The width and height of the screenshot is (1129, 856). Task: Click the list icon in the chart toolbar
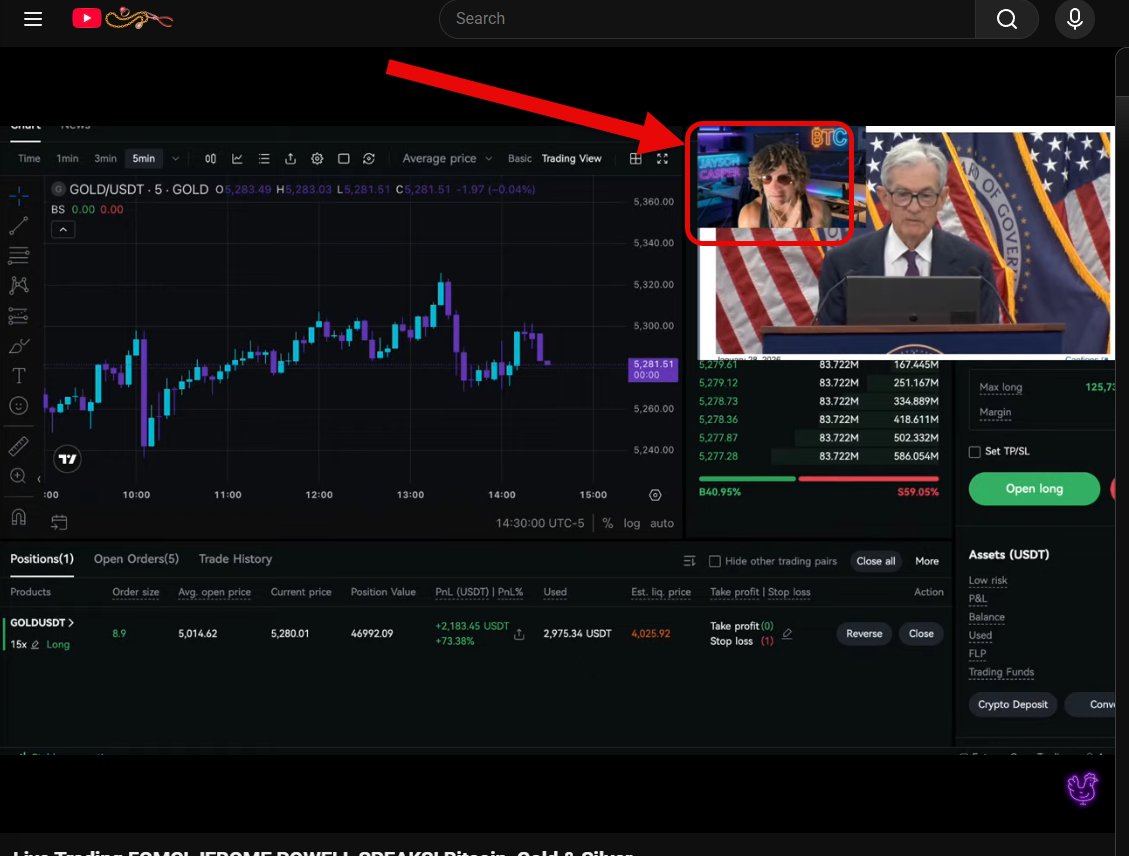[x=264, y=158]
